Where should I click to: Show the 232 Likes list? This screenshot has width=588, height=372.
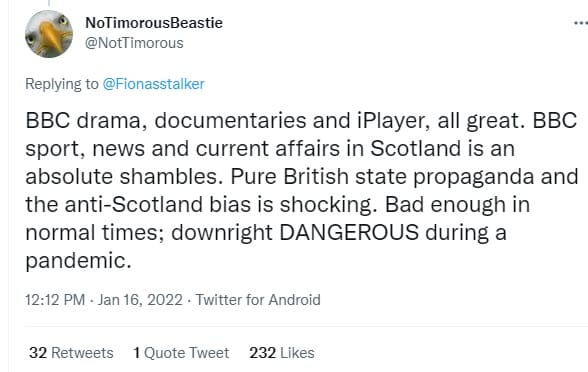pos(282,353)
